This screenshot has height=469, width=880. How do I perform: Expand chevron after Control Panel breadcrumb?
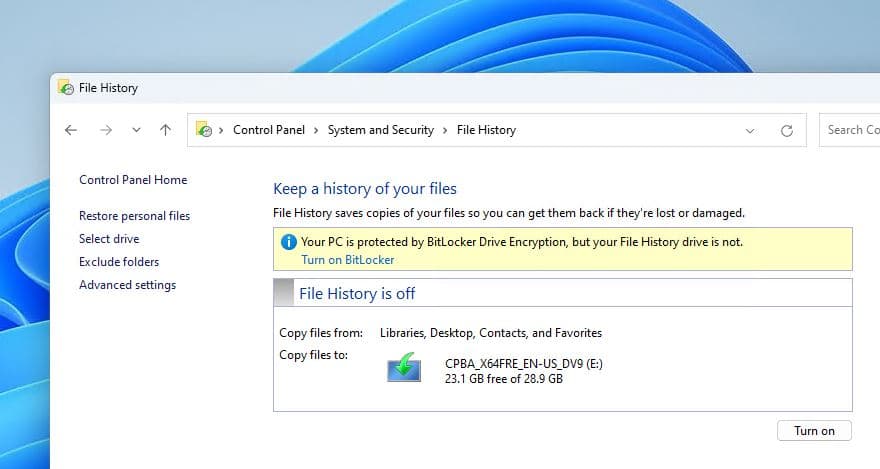pyautogui.click(x=316, y=130)
